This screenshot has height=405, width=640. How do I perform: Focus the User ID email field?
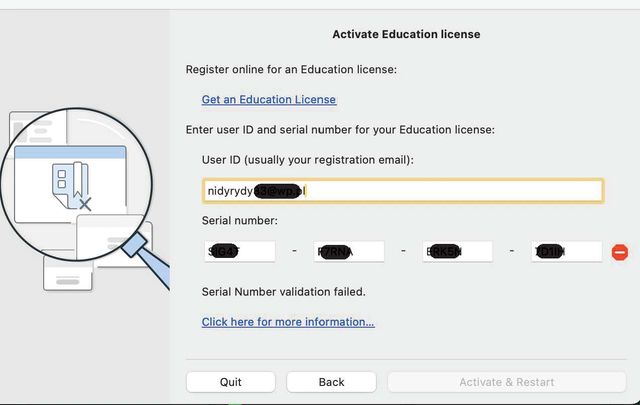coord(402,190)
